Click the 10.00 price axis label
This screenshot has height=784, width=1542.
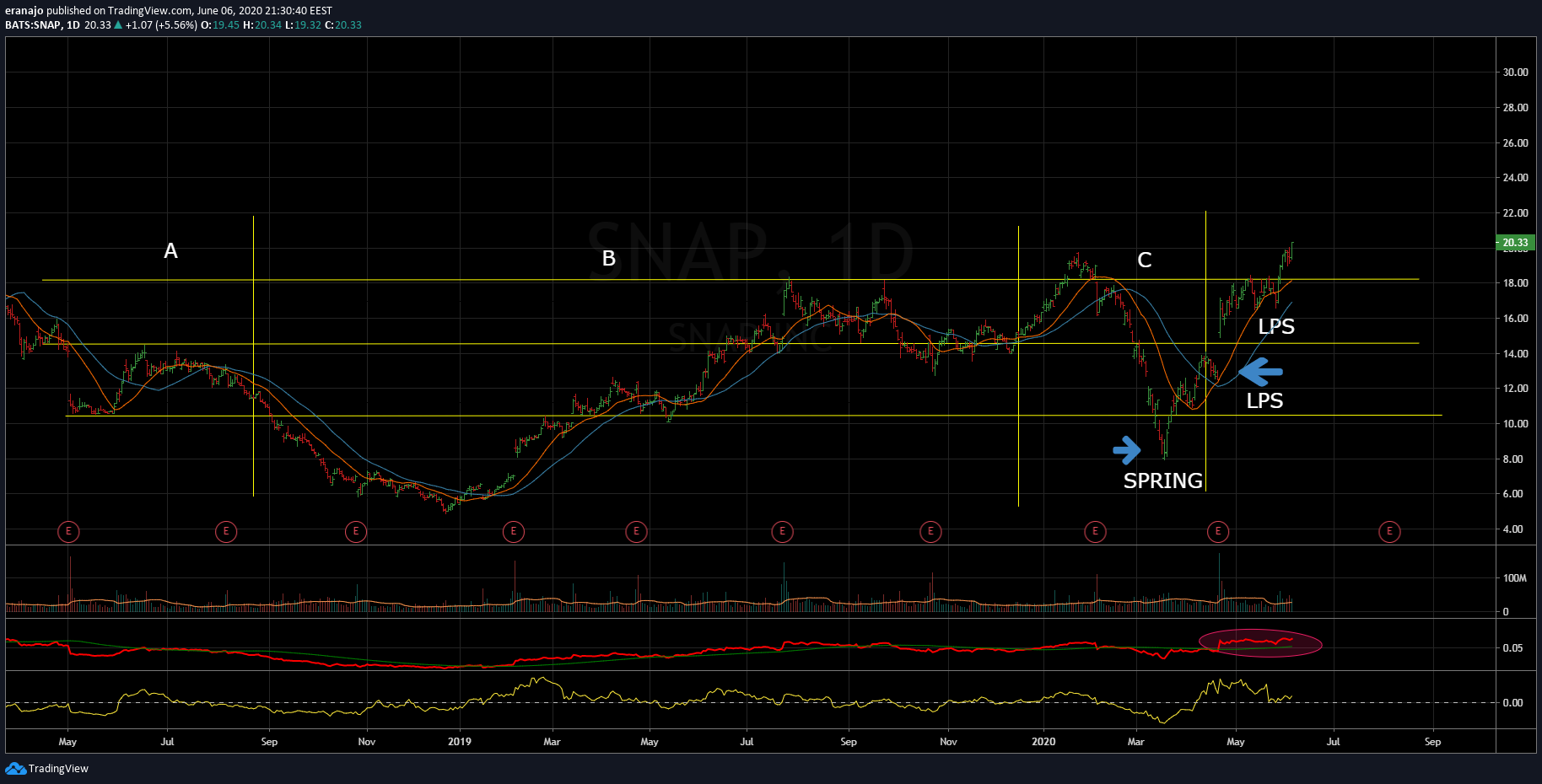1515,424
